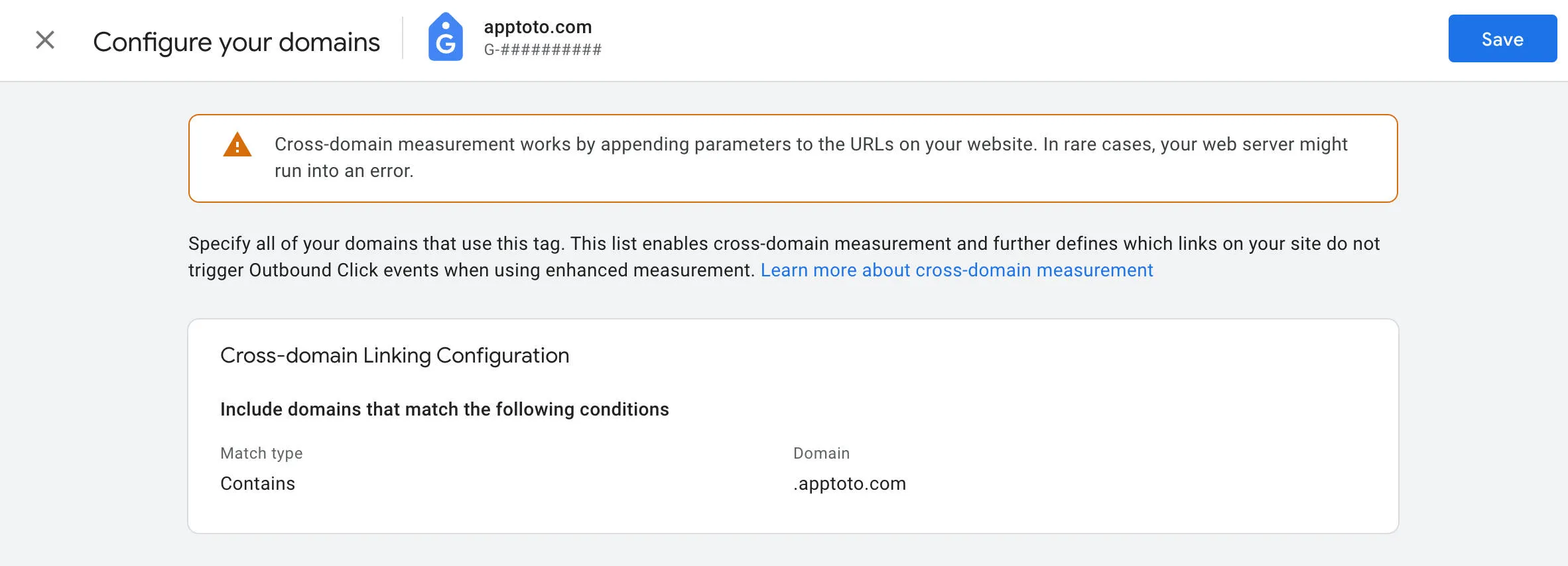
Task: Click the Configure your domains title
Action: pyautogui.click(x=237, y=41)
